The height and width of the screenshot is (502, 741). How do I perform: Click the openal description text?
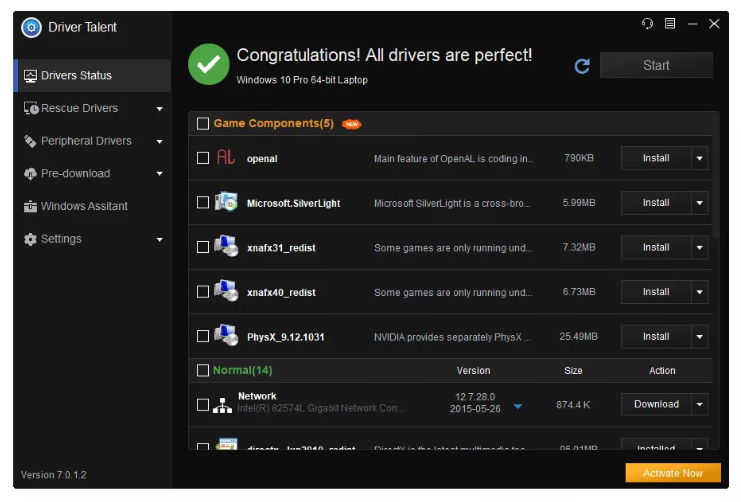tap(453, 159)
